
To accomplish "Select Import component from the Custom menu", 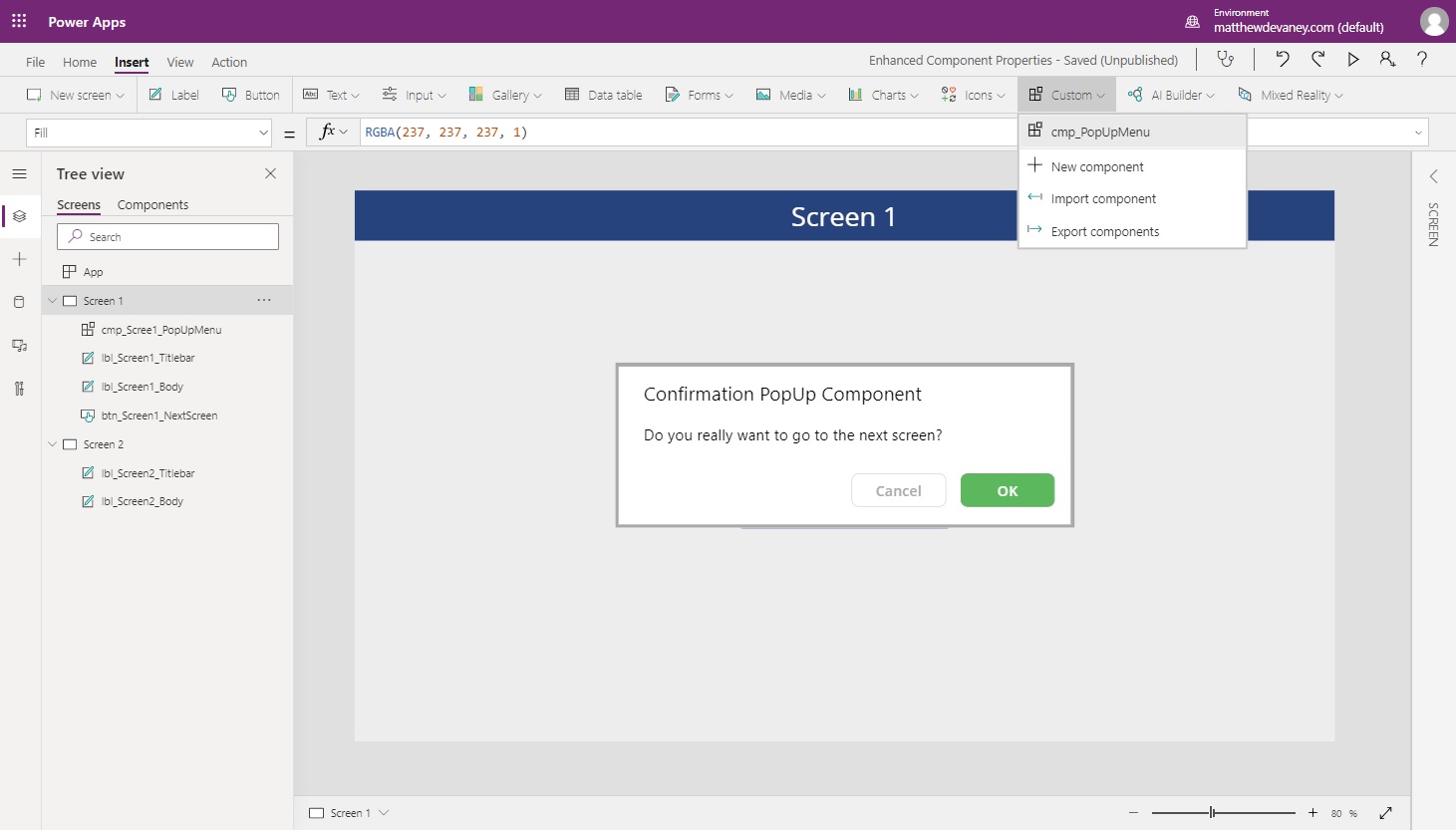I will coord(1103,198).
